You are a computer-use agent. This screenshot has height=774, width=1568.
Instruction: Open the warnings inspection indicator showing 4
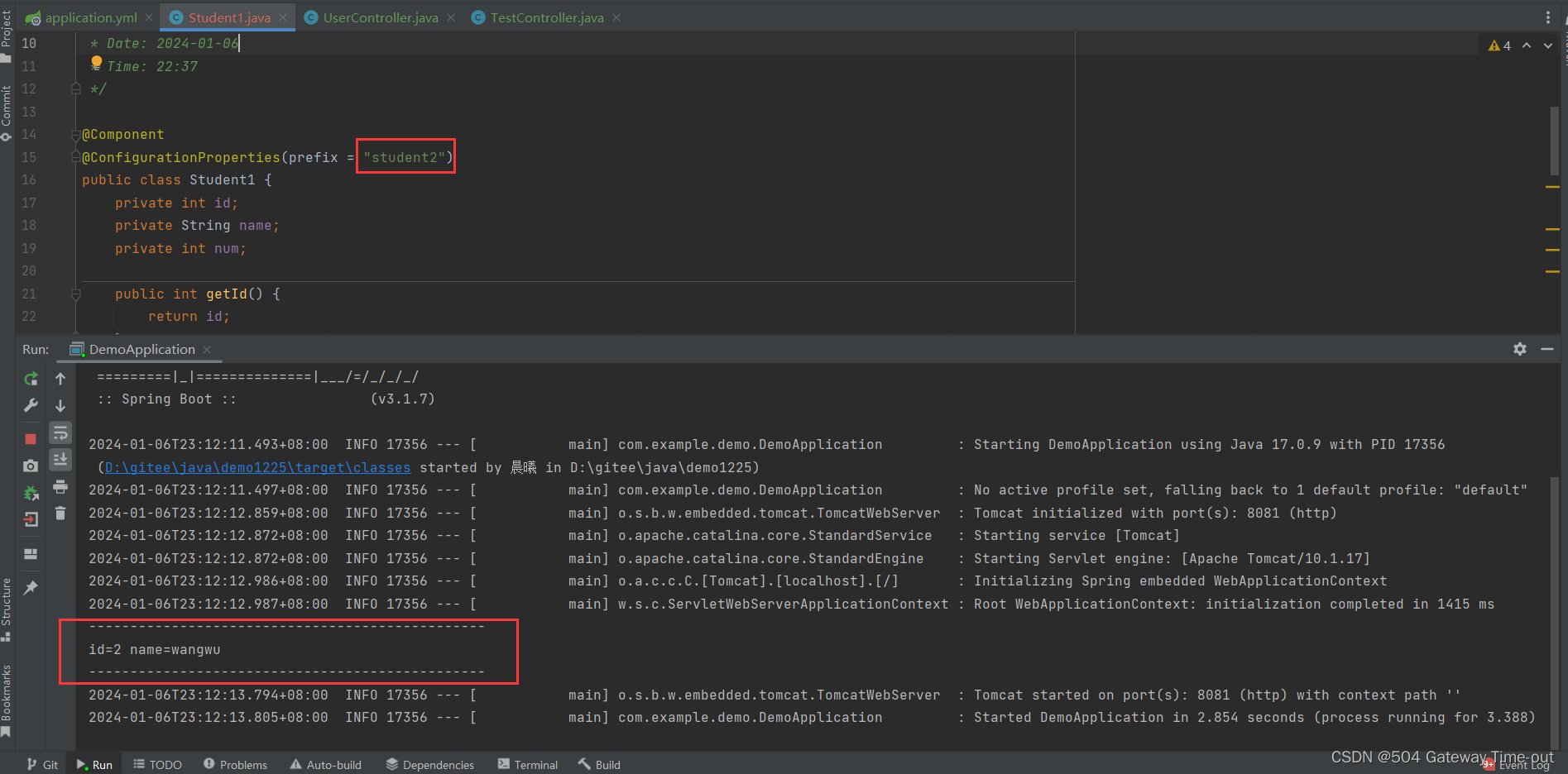[x=1499, y=45]
